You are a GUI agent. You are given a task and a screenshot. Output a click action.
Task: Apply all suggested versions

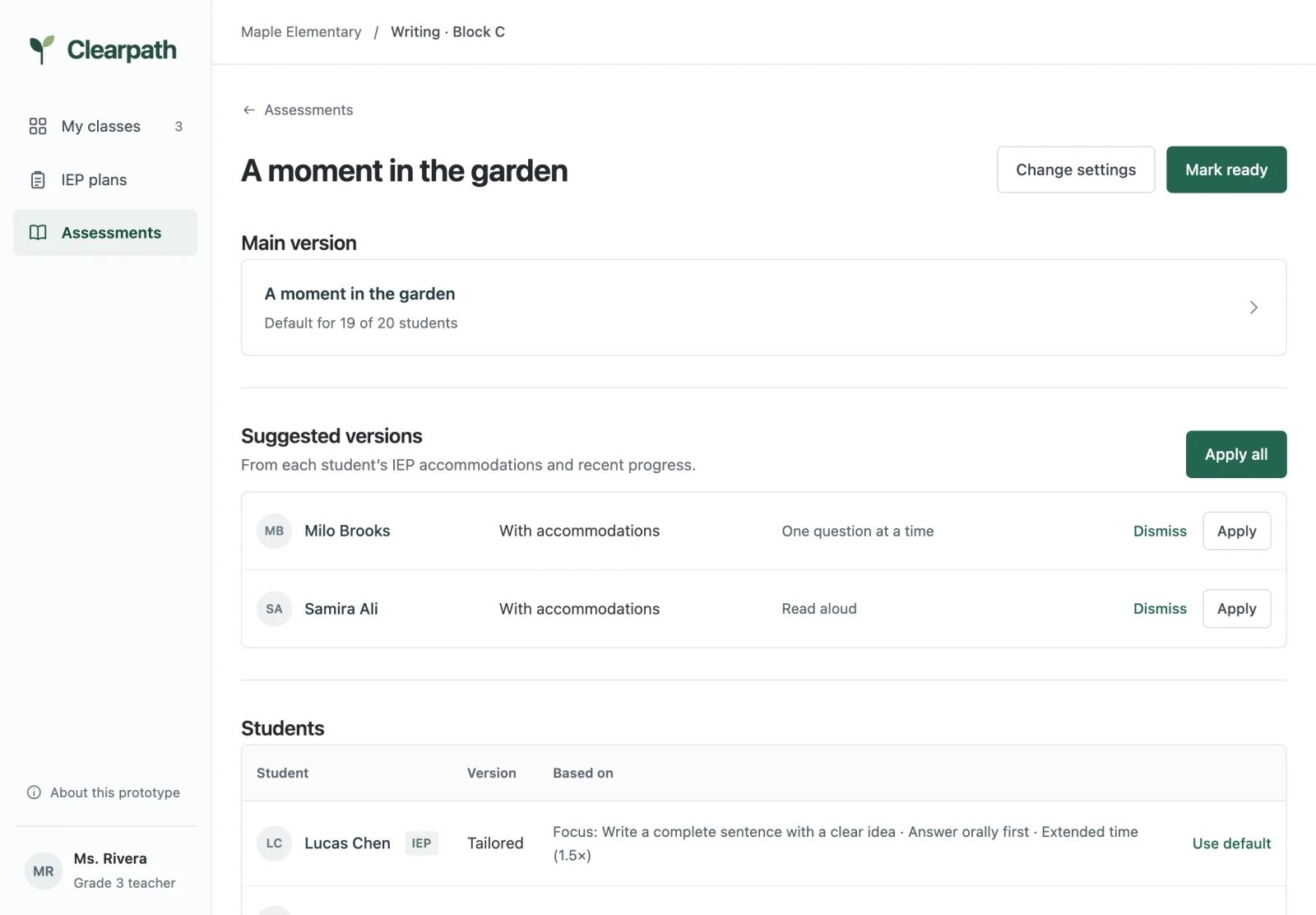(x=1236, y=454)
